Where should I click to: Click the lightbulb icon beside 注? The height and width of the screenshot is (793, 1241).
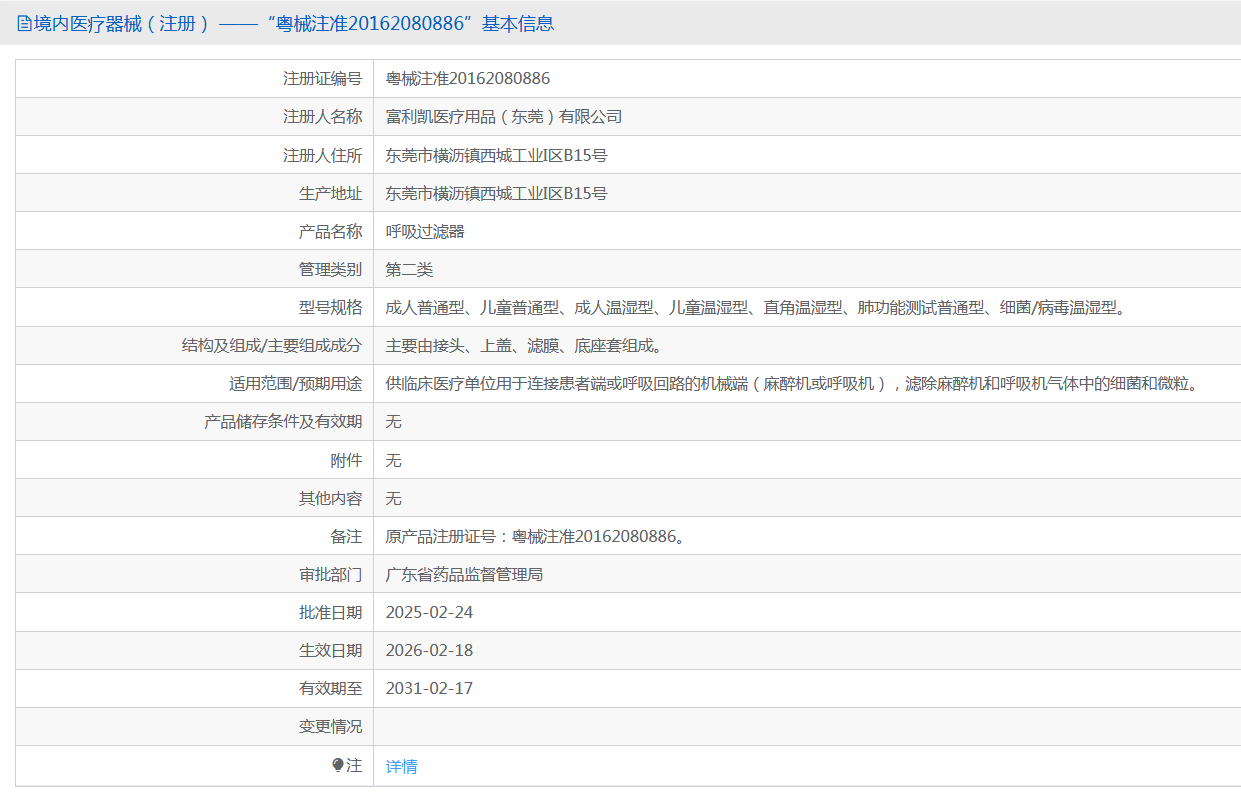[338, 765]
